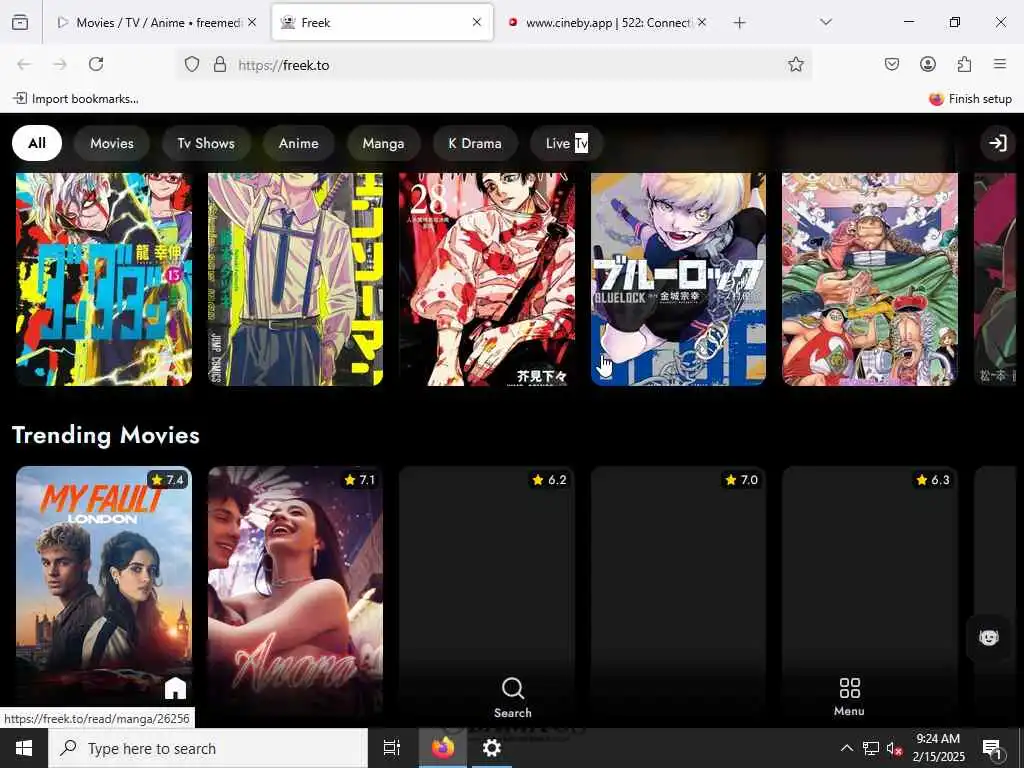Screen dimensions: 1024x768
Task: Open the Chainsaw Man manga cover
Action: (x=295, y=279)
